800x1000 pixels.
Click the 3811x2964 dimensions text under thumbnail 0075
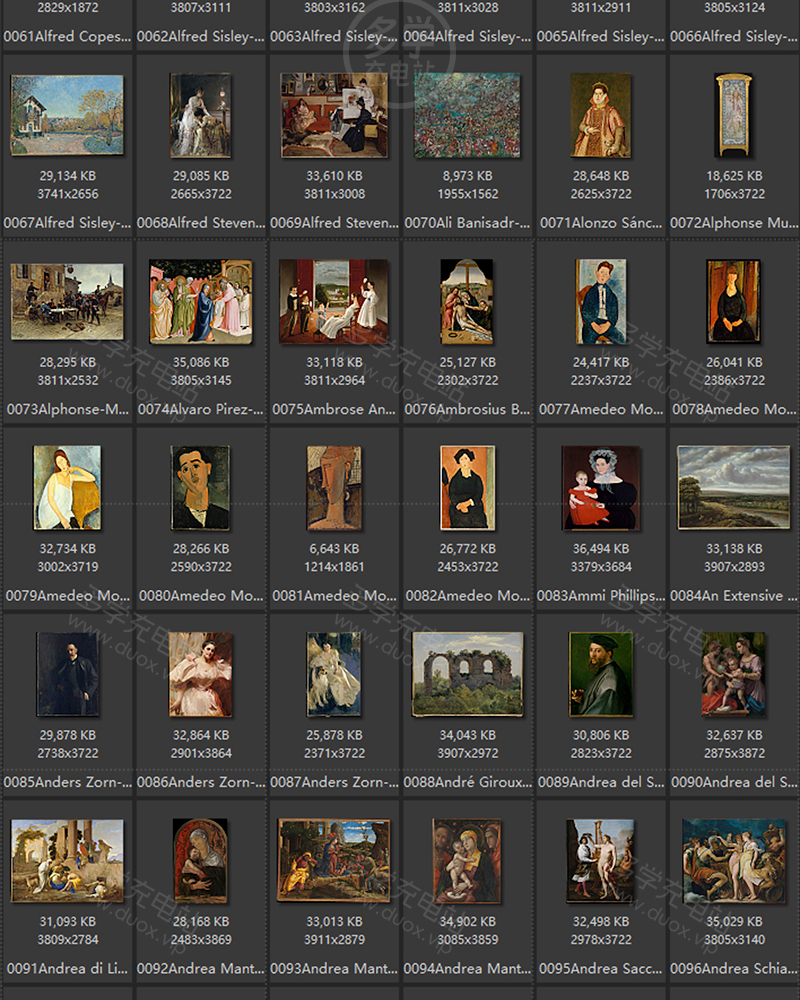(x=334, y=380)
